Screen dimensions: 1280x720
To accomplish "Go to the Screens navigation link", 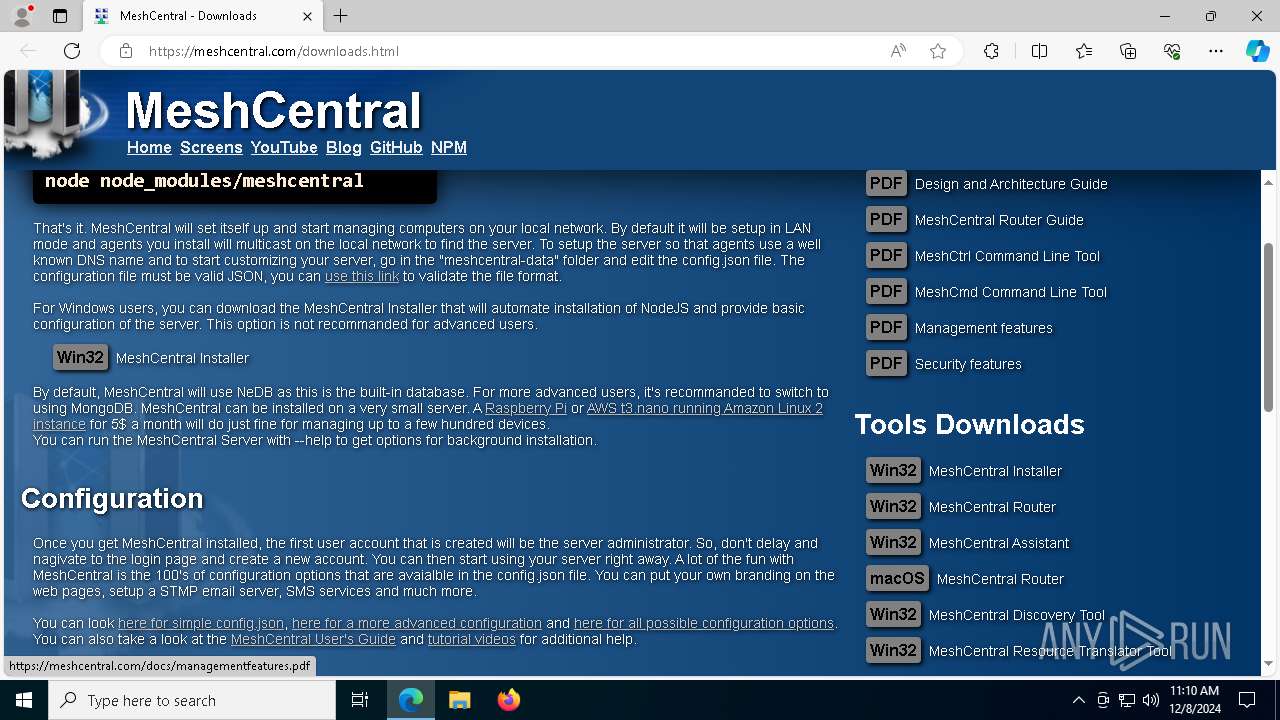I will pos(211,147).
